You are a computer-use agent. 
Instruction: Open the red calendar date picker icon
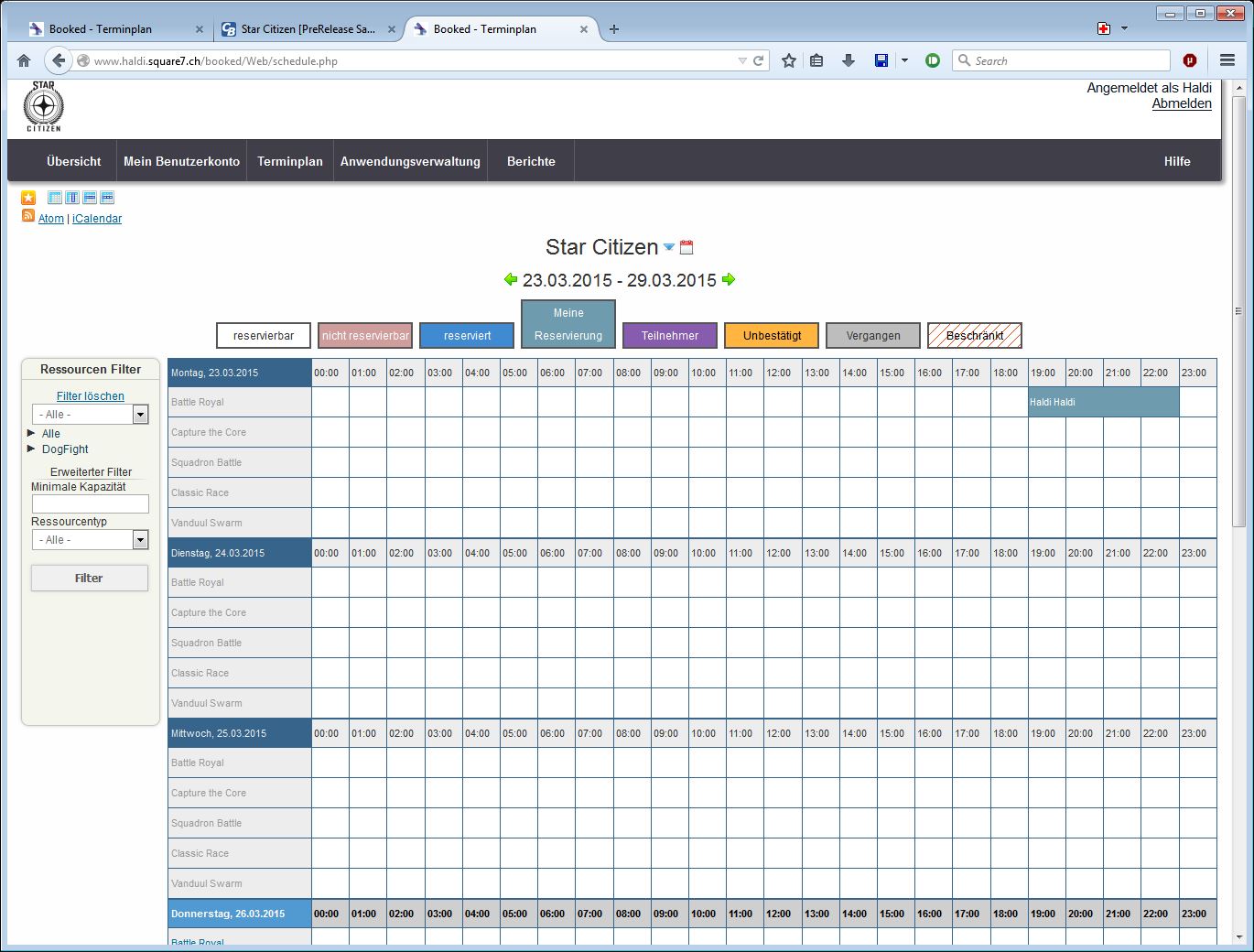(686, 247)
